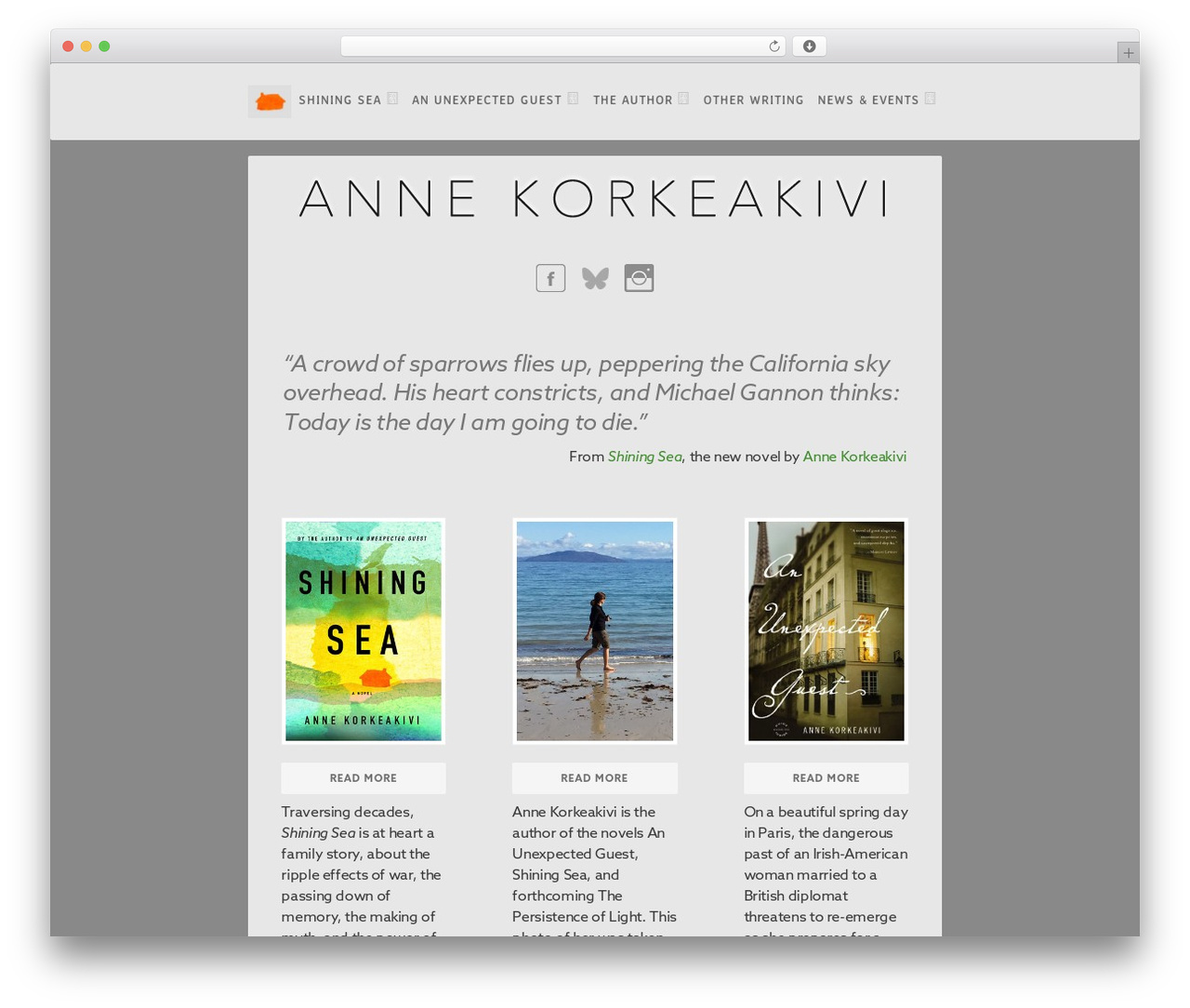Click the browser download arrow icon

tap(809, 46)
